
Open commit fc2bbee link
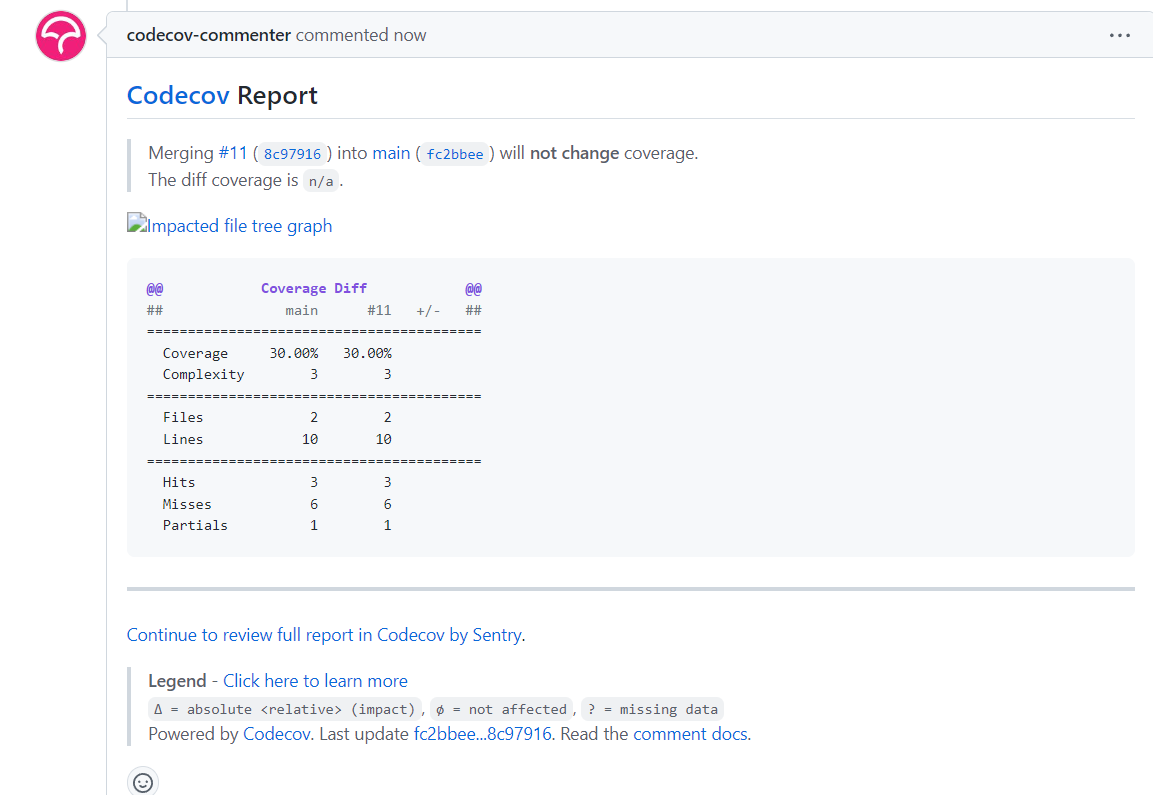(455, 154)
